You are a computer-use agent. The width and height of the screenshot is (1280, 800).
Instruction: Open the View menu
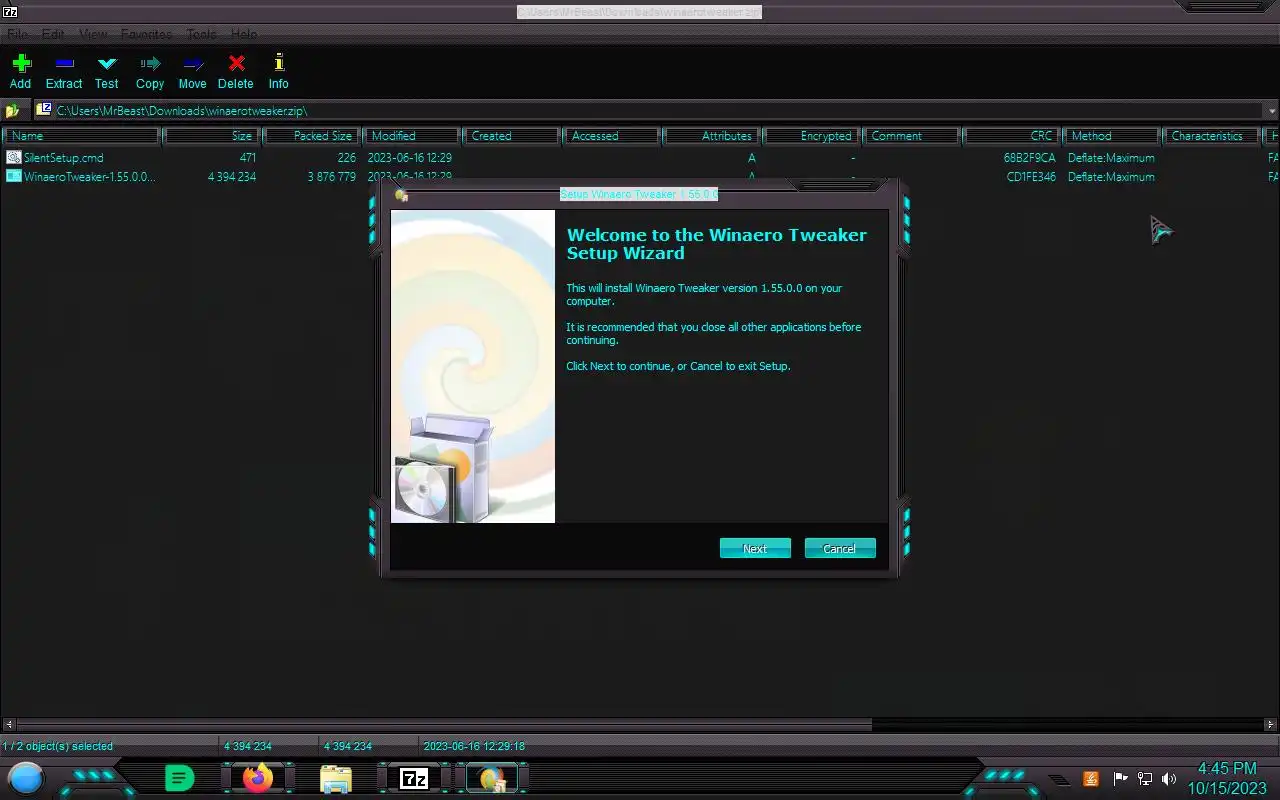click(x=93, y=34)
